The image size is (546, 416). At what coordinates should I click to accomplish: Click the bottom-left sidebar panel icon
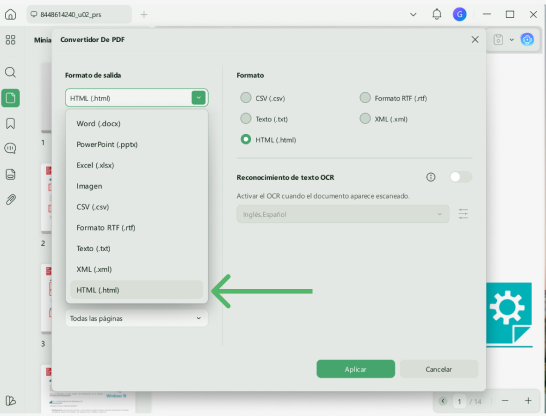tap(10, 401)
